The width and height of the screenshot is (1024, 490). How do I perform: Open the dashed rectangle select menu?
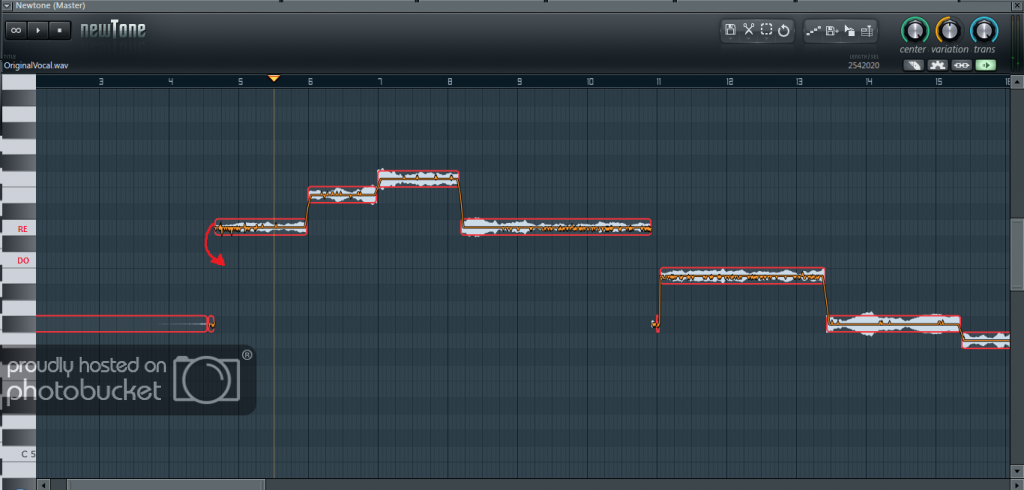[767, 30]
